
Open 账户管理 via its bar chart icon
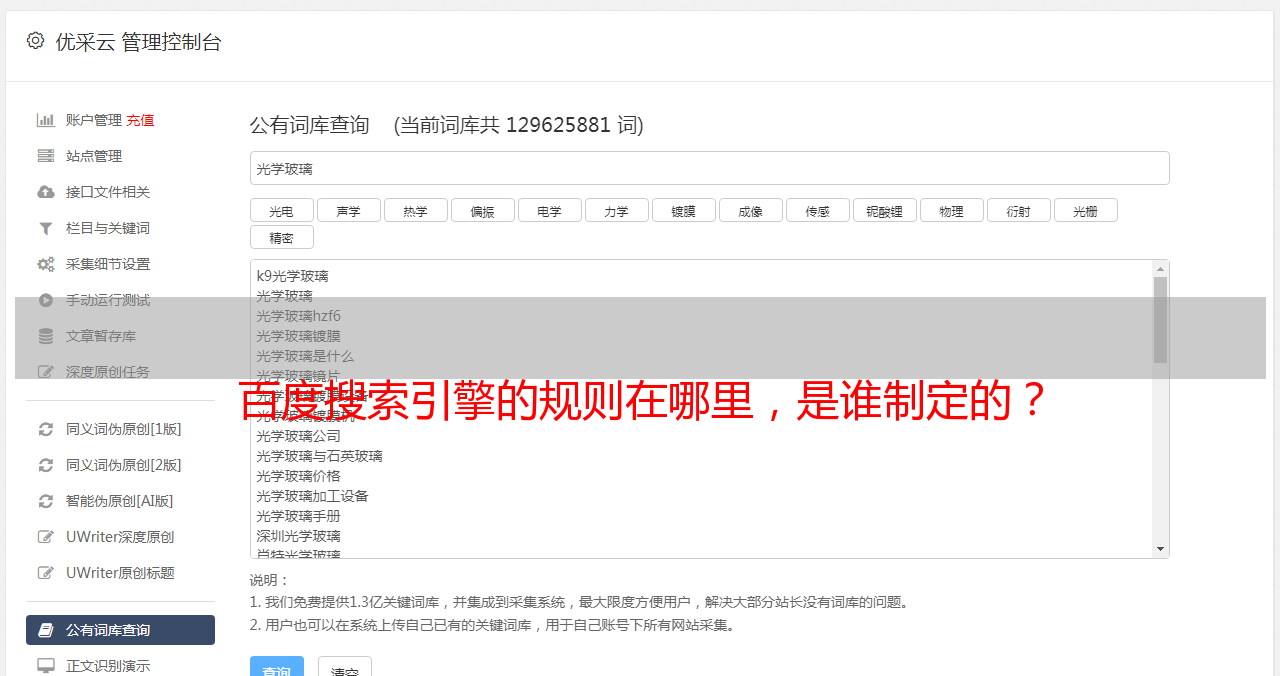click(45, 120)
